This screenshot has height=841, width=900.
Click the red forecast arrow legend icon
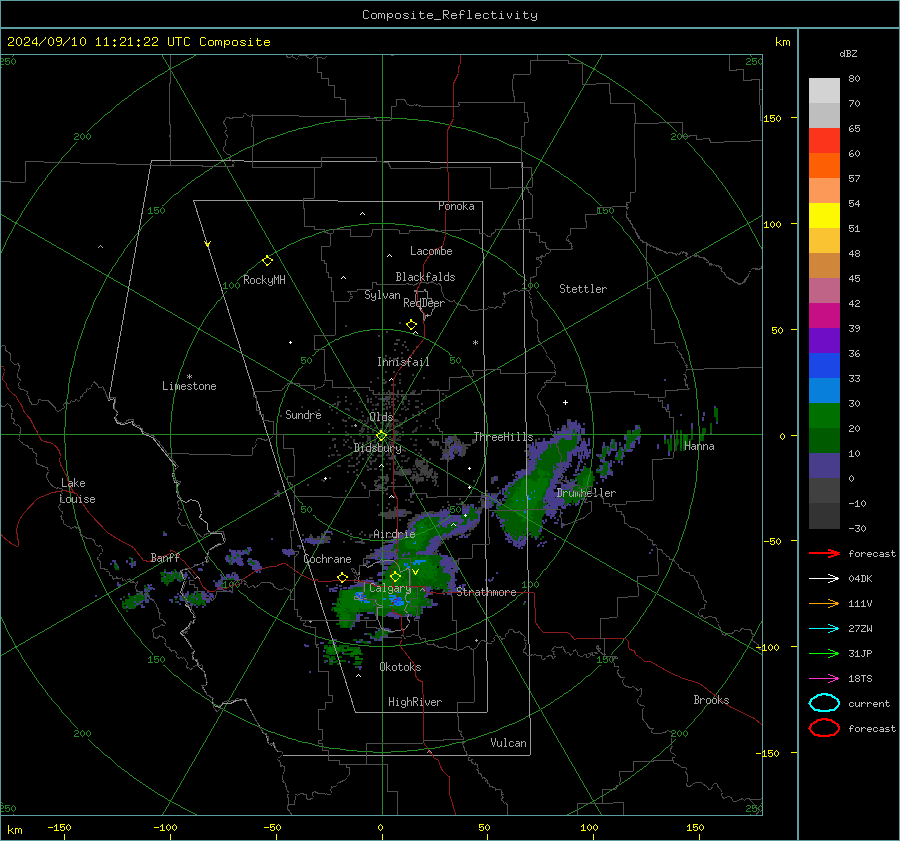[x=824, y=553]
